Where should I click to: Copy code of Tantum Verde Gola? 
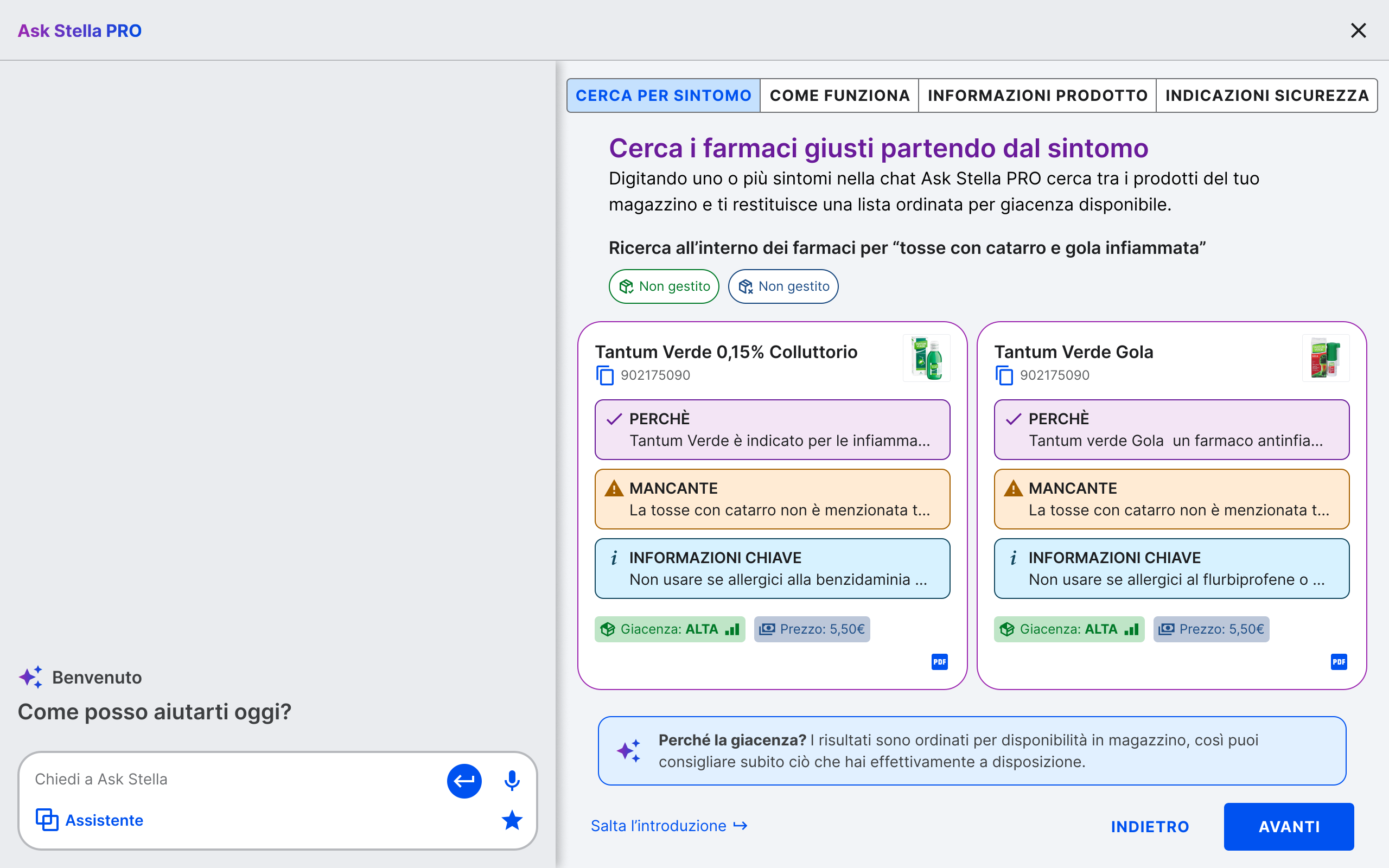(x=1004, y=375)
